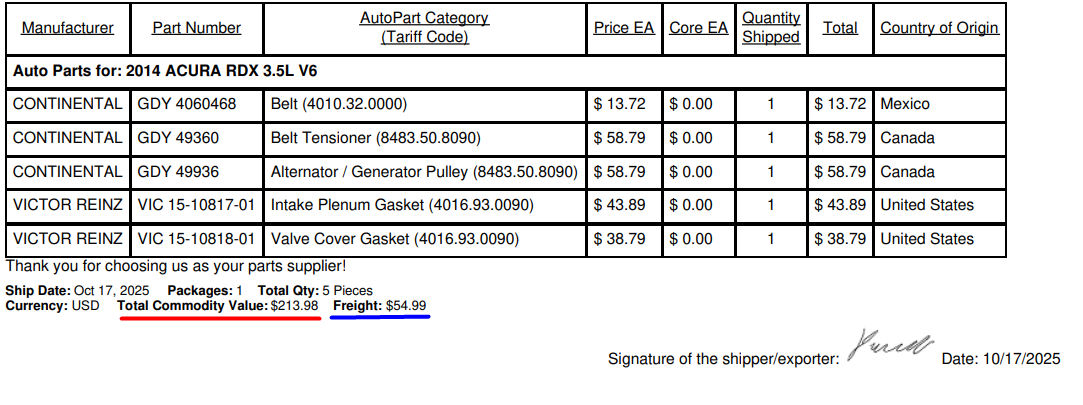This screenshot has width=1083, height=405.
Task: Select the Quantity Shipped column header
Action: pos(770,28)
